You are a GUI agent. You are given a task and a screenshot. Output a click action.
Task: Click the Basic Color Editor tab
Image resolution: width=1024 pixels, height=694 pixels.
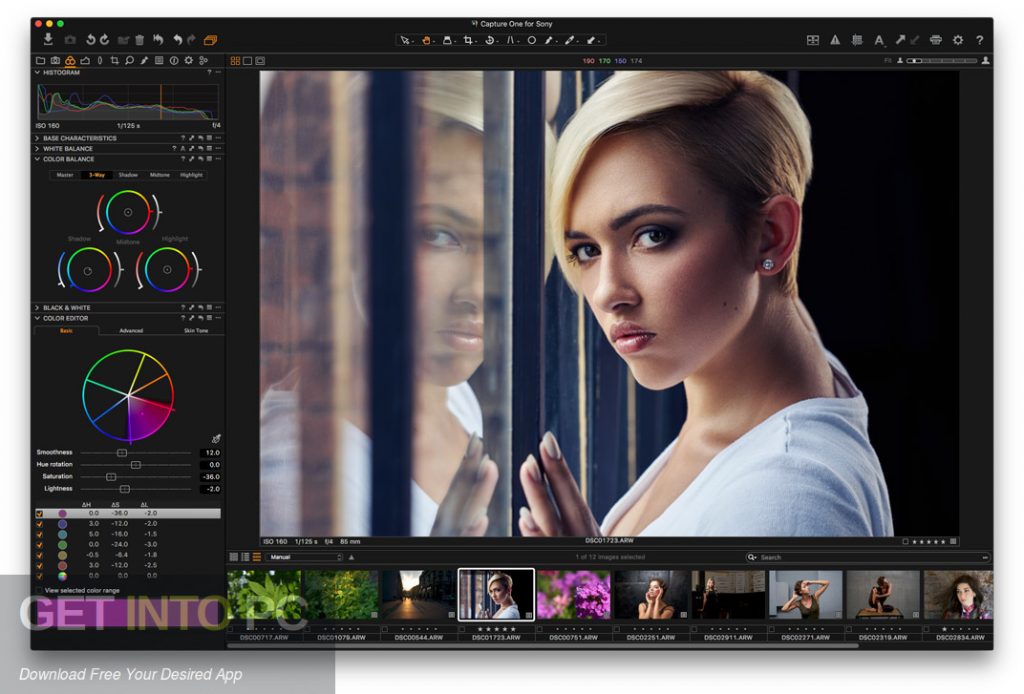pos(66,331)
